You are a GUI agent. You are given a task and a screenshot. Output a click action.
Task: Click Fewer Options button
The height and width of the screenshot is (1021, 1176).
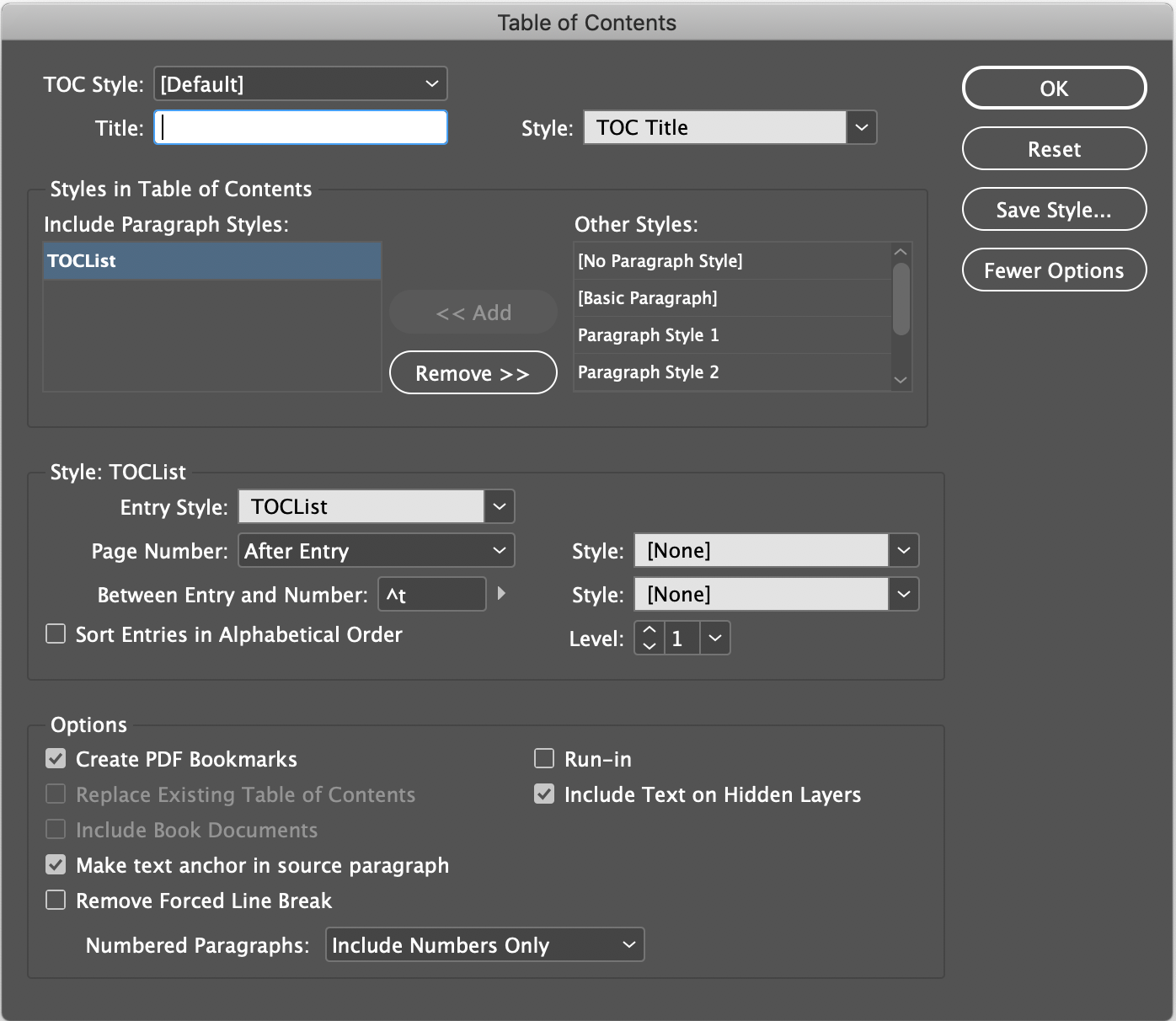click(x=1054, y=270)
